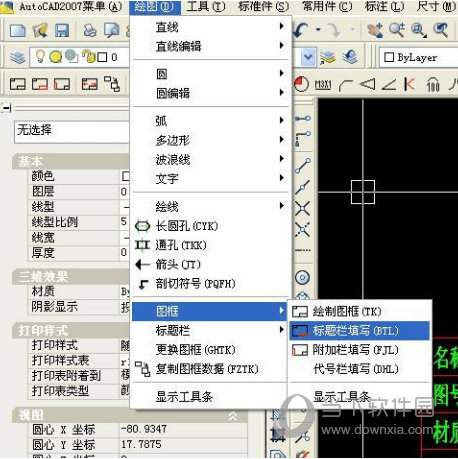Click the triangle taper symbol icon
This screenshot has width=458, height=459.
[x=367, y=84]
